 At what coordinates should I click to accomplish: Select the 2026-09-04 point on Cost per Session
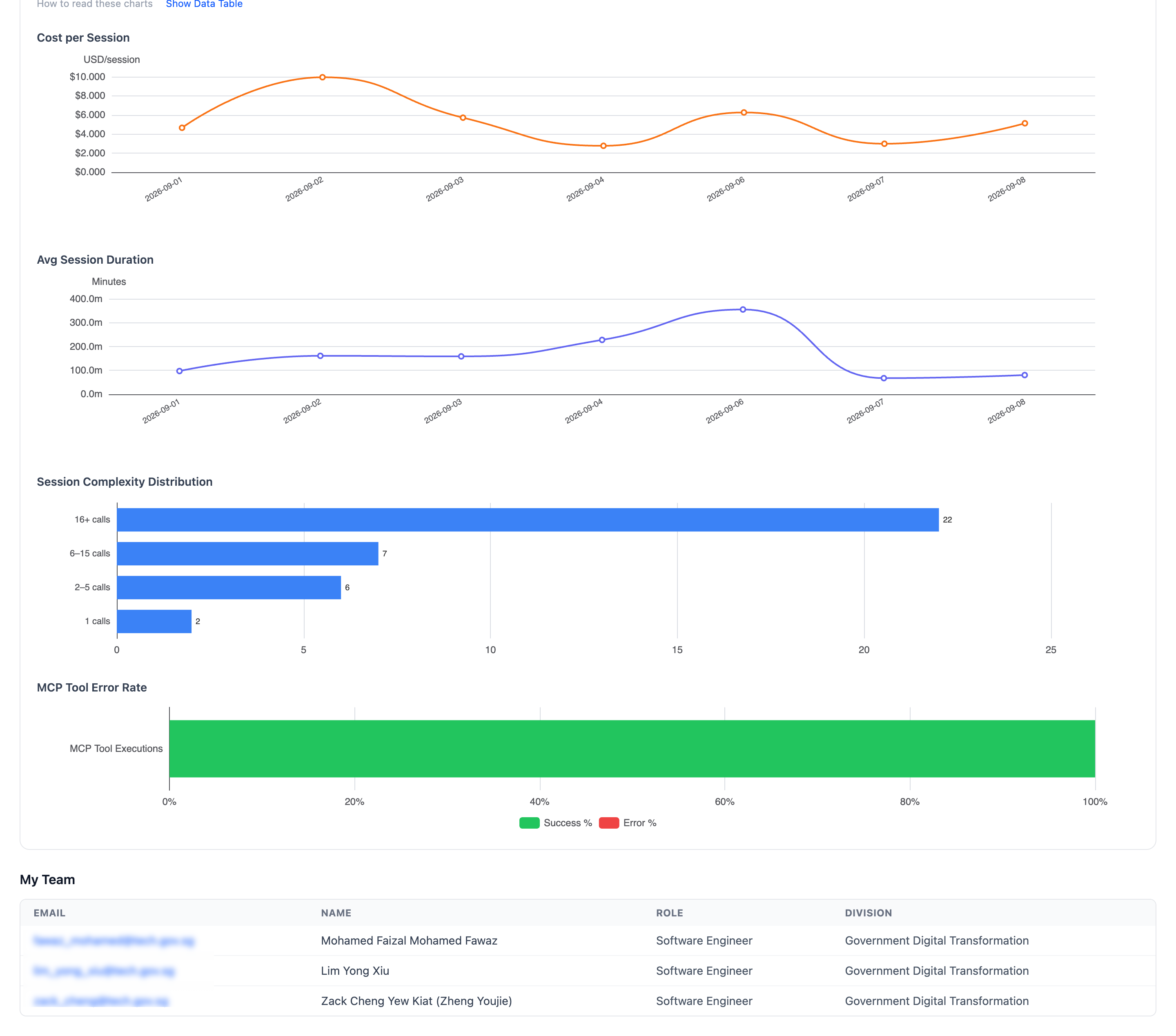tap(604, 146)
